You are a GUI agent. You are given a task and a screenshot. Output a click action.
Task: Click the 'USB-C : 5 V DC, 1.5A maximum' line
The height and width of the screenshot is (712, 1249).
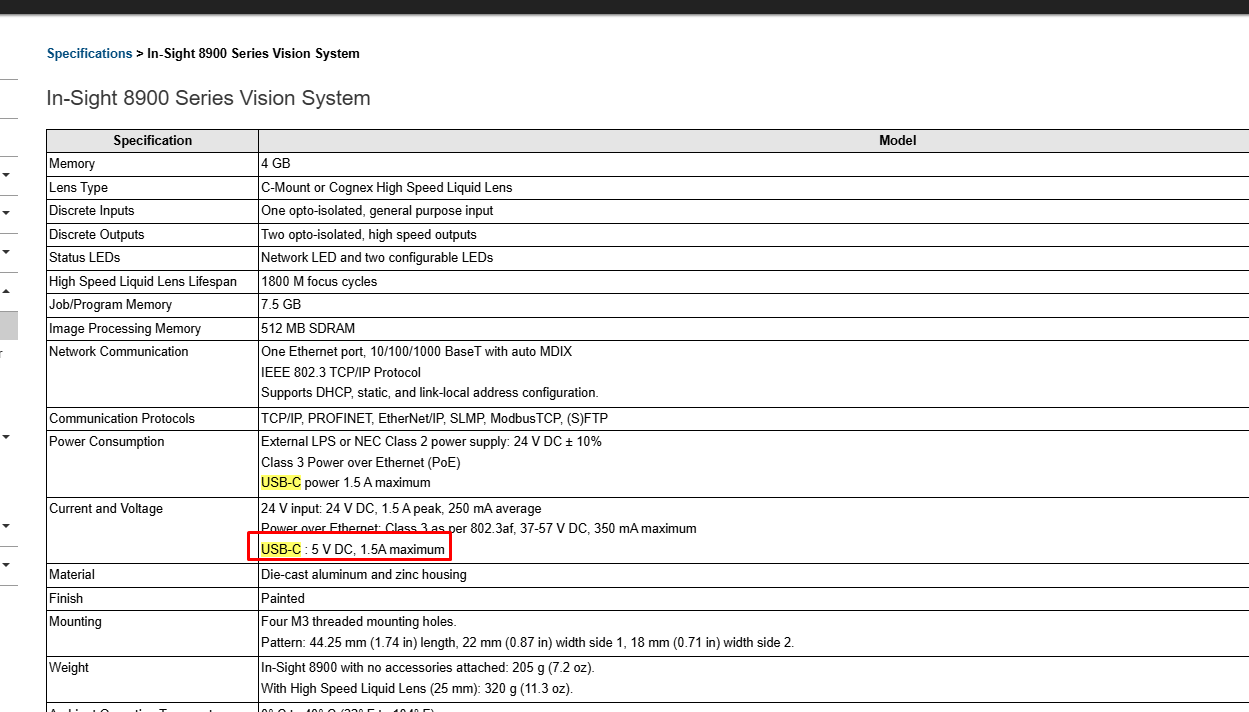(x=353, y=549)
